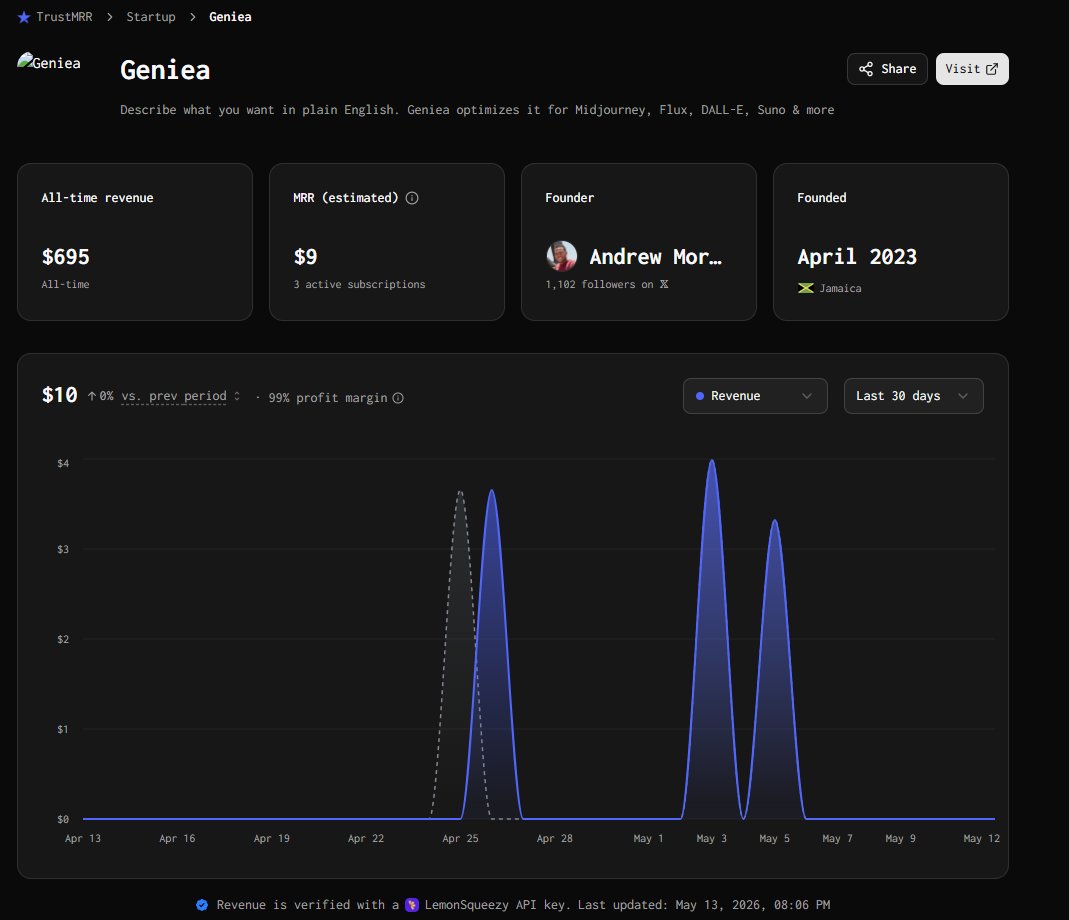
Task: Go to the Startup breadcrumb
Action: tap(151, 16)
